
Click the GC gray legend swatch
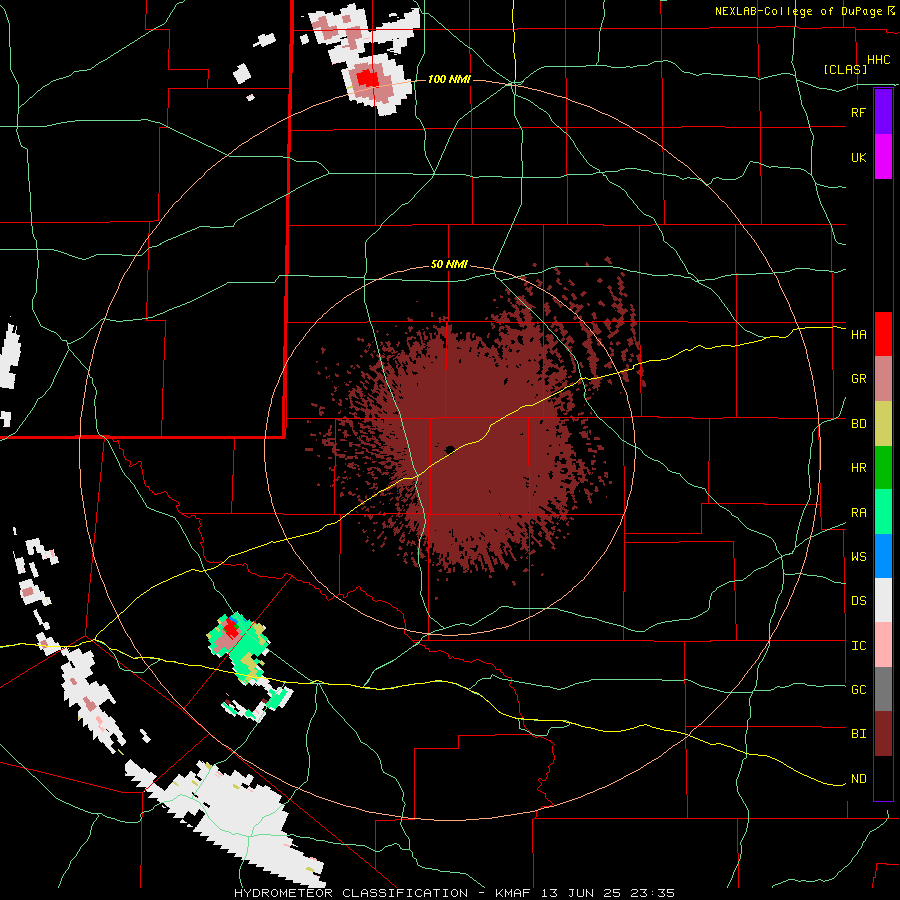pos(883,689)
